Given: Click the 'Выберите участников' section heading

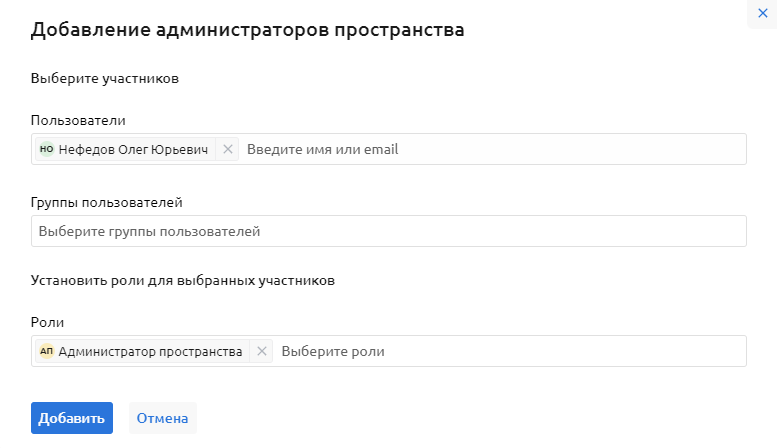Looking at the screenshot, I should 105,78.
